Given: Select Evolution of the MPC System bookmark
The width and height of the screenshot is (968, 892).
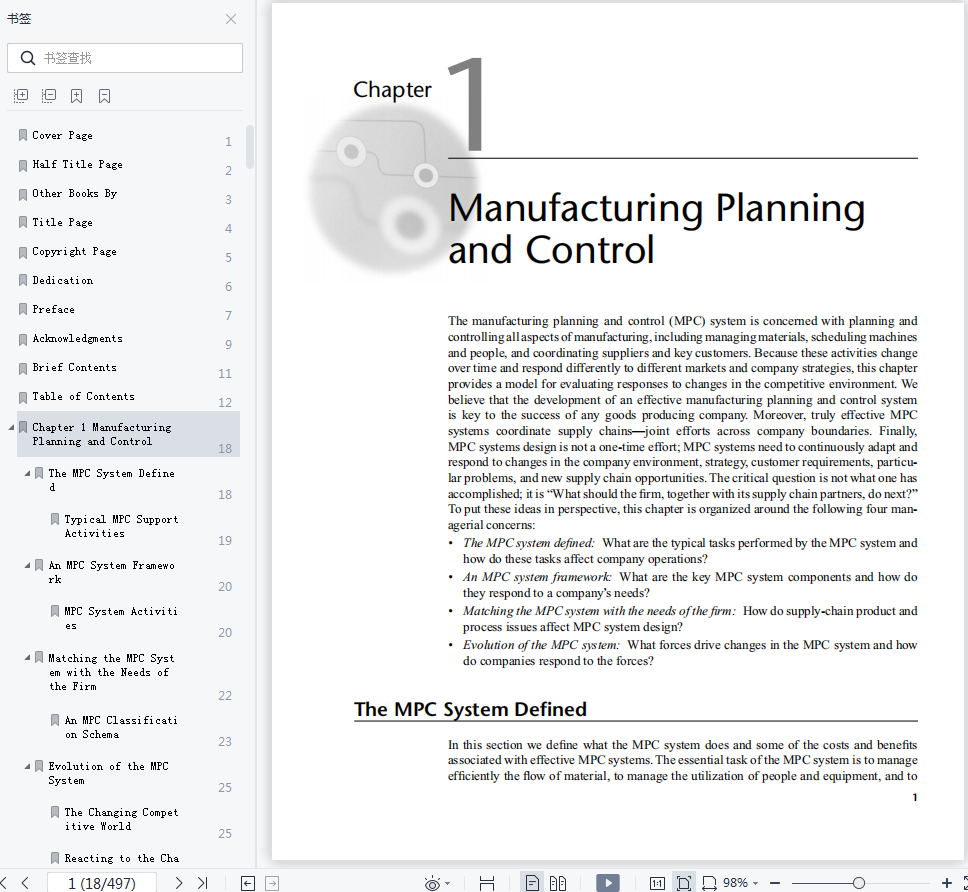Looking at the screenshot, I should point(108,773).
